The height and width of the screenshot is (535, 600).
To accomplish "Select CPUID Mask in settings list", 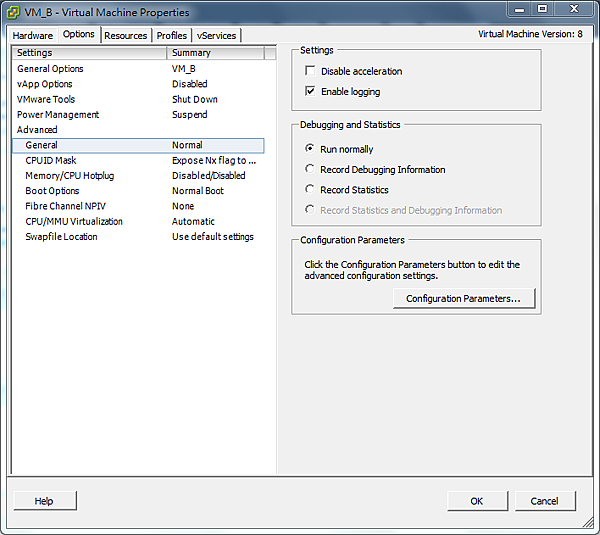I will click(51, 161).
